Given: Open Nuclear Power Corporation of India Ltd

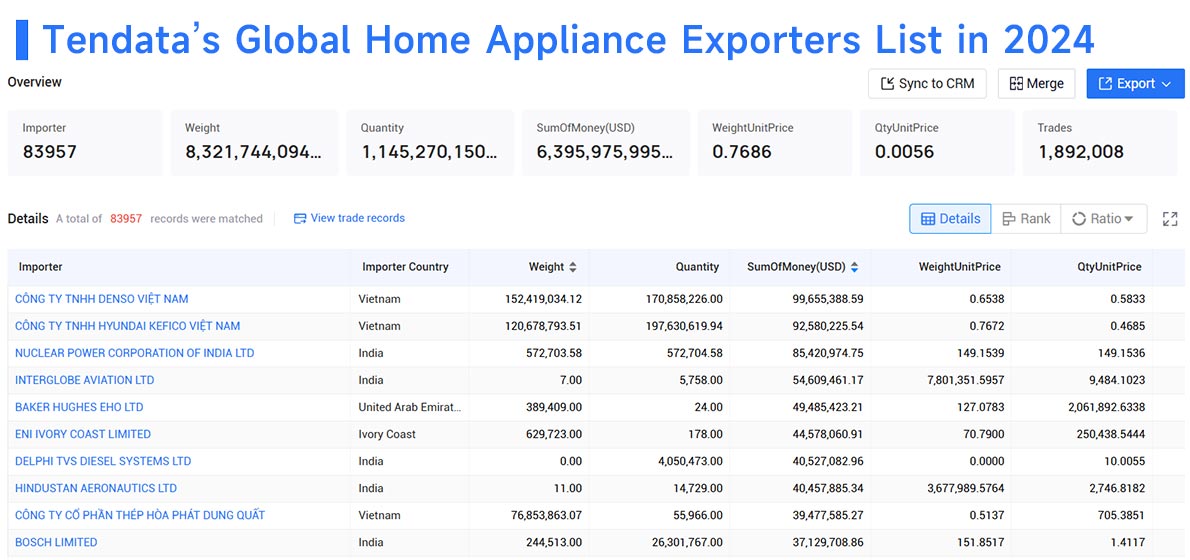Looking at the screenshot, I should tap(134, 353).
